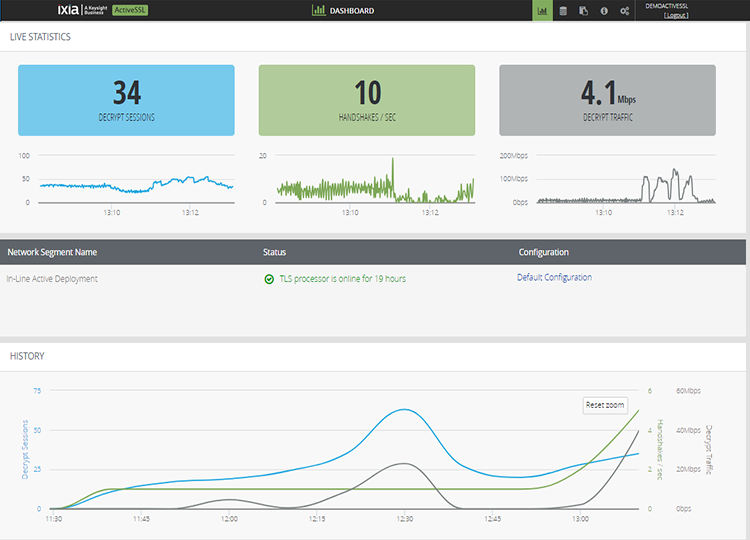Click the Network Segment Name column header
The image size is (750, 540).
coord(52,252)
